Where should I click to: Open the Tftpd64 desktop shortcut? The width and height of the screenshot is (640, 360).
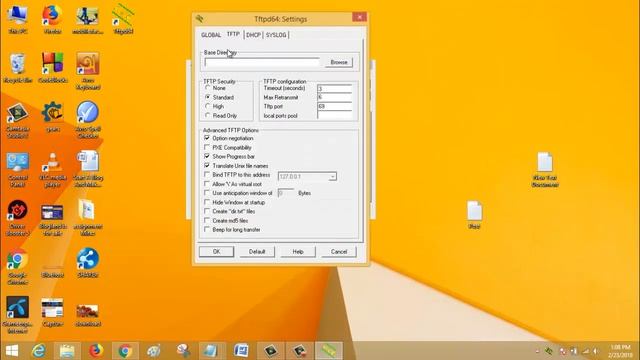click(x=123, y=19)
